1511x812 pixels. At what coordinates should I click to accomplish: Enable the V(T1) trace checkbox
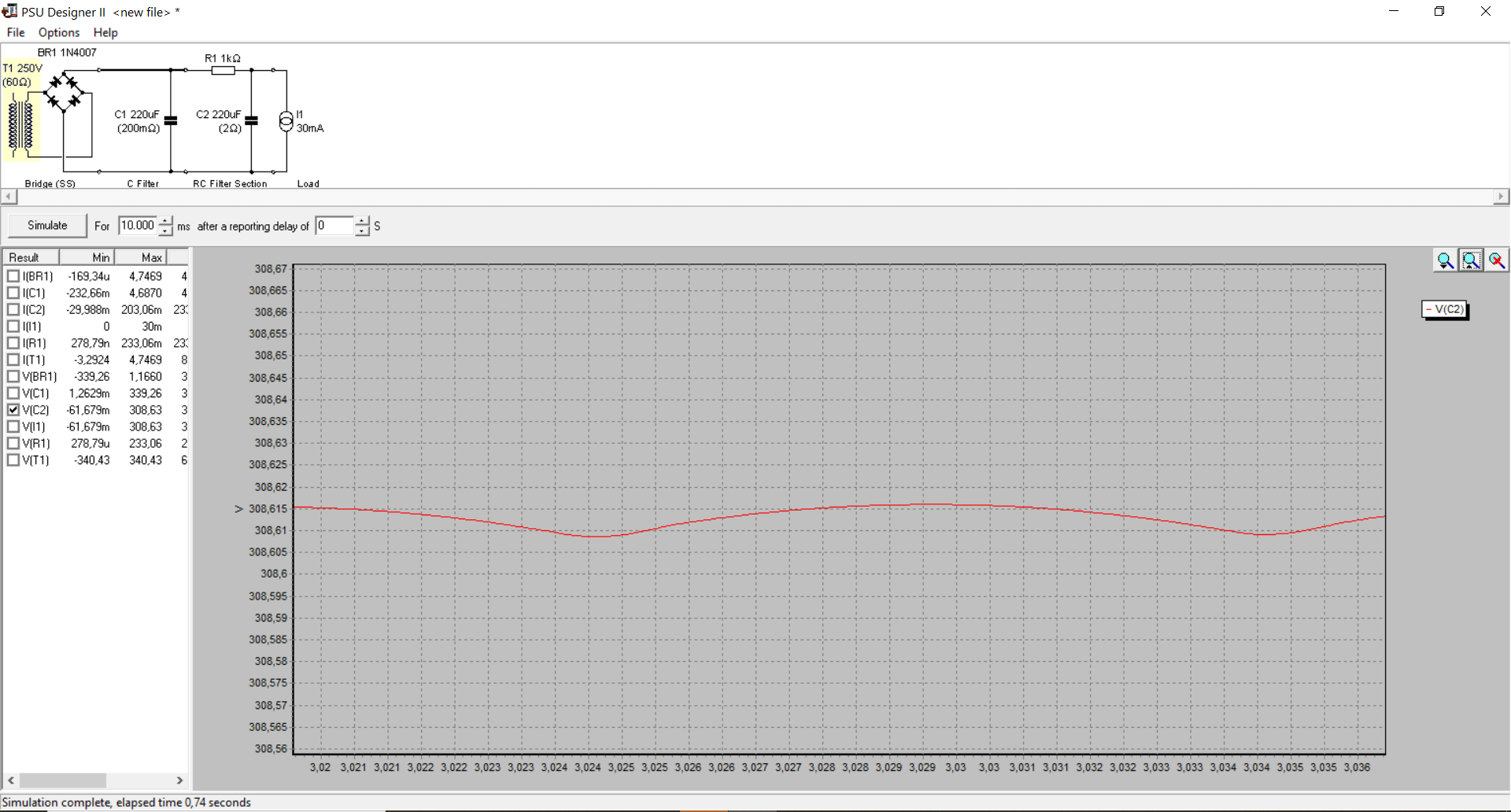coord(13,460)
